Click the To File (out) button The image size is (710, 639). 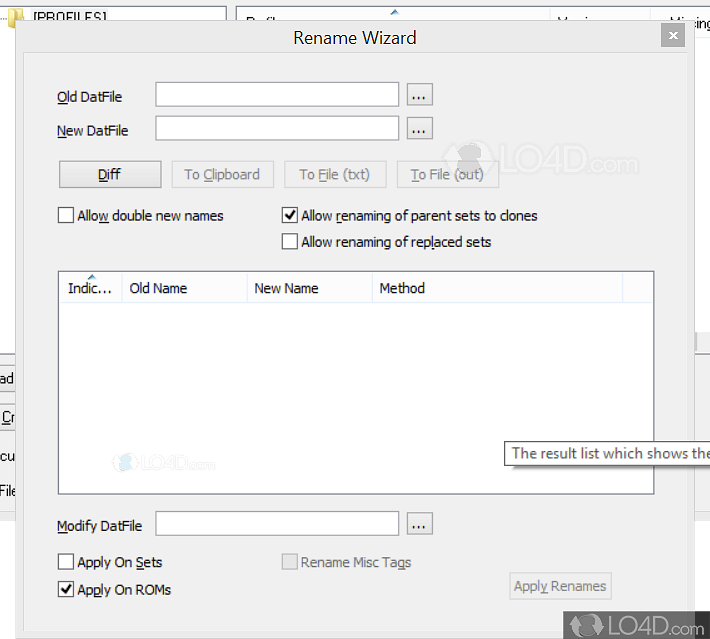447,174
